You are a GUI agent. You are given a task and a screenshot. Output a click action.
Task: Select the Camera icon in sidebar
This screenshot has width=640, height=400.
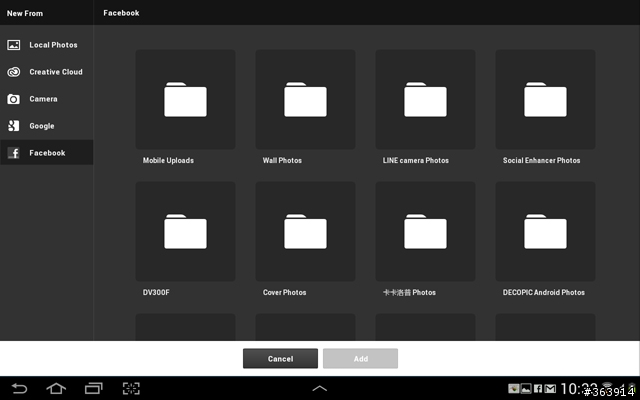coord(13,99)
